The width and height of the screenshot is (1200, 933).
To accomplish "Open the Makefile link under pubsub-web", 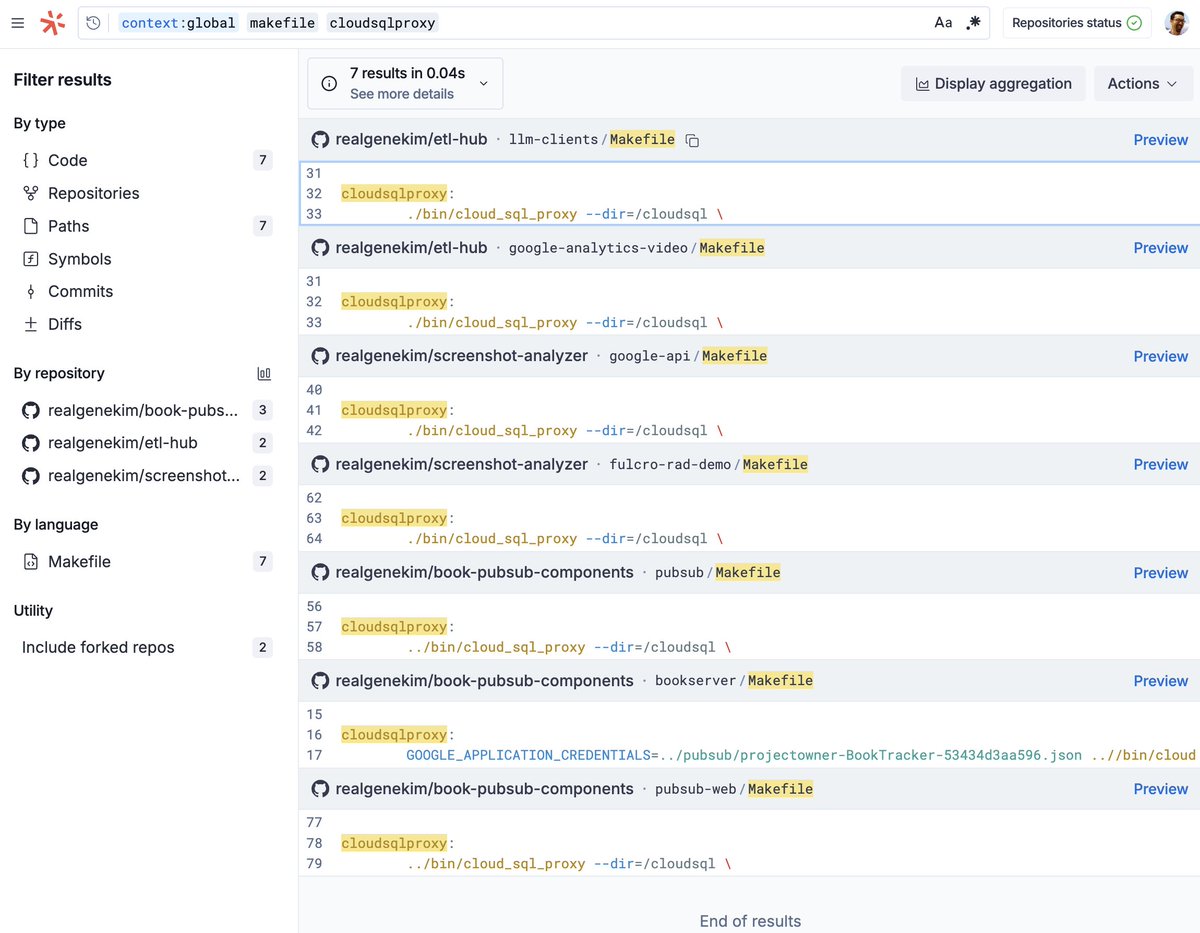I will (x=781, y=789).
